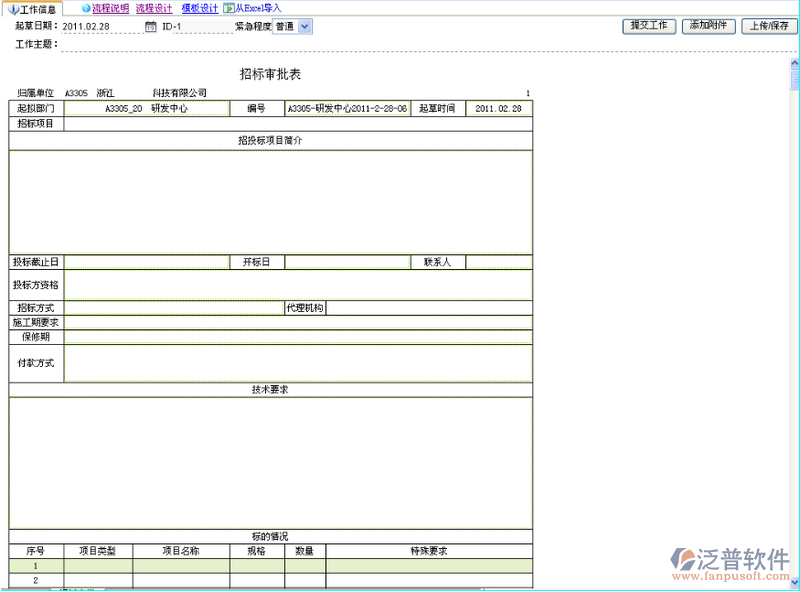This screenshot has width=800, height=592.
Task: Click the blue 流程说明 info icon
Action: [86, 8]
